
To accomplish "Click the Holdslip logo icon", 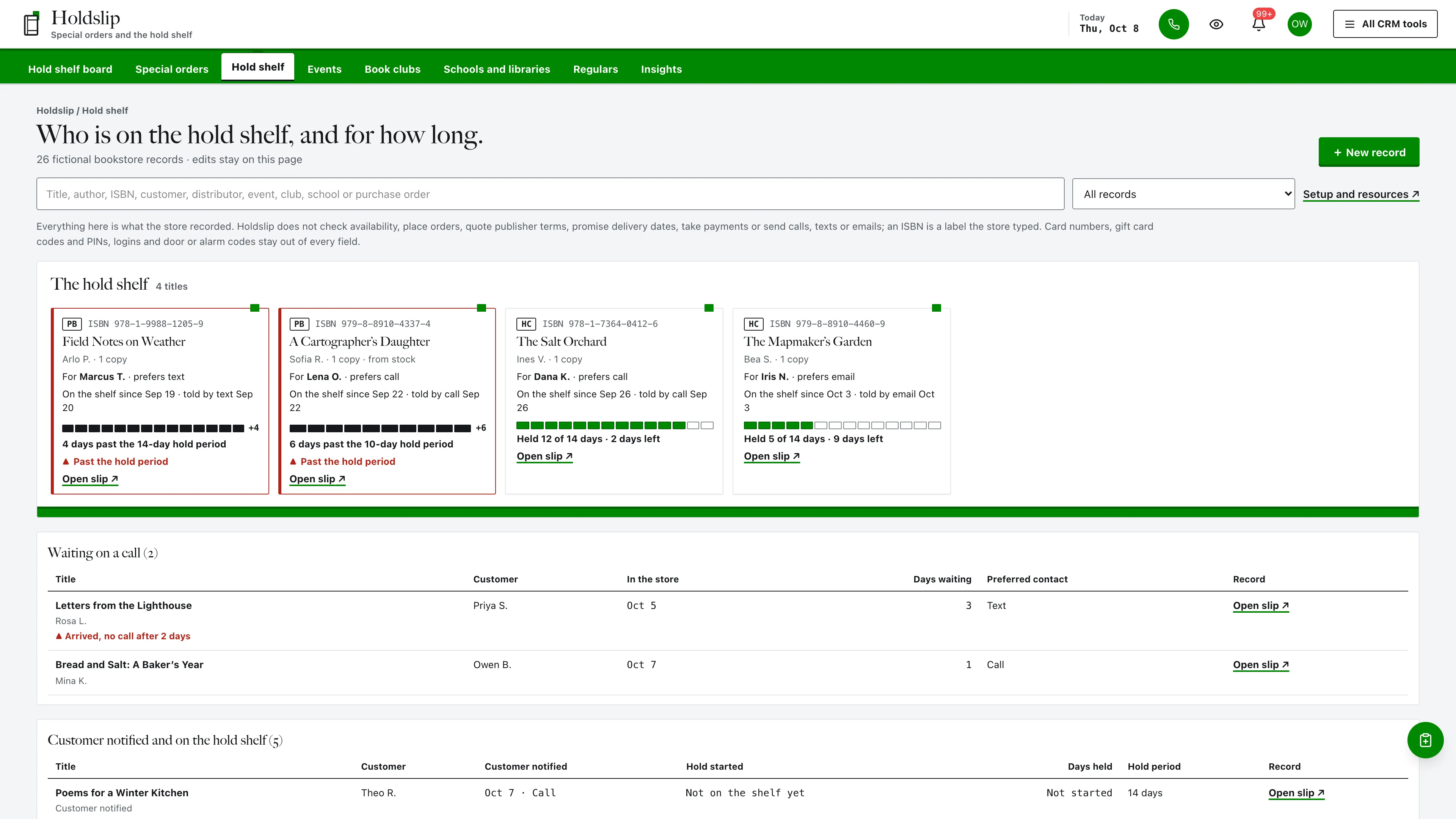I will pos(31,23).
